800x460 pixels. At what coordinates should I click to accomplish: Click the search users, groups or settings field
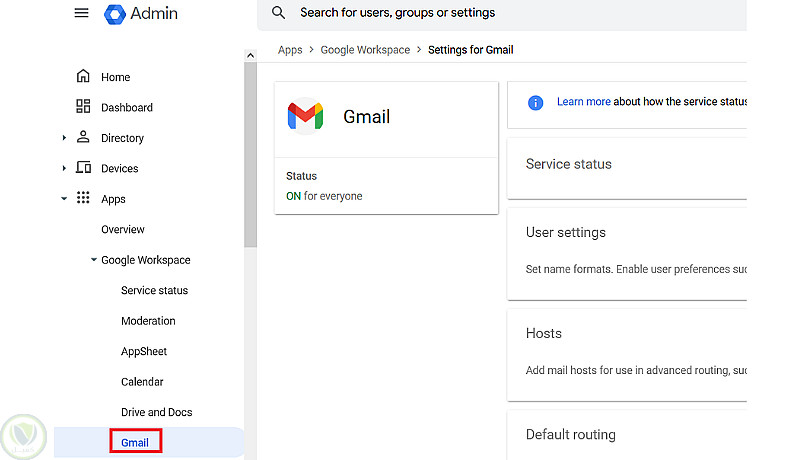click(500, 13)
